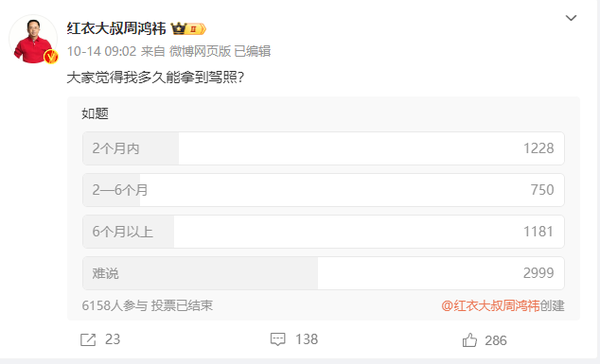Click the 已编辑 edited label
The image size is (600, 364).
(x=253, y=51)
